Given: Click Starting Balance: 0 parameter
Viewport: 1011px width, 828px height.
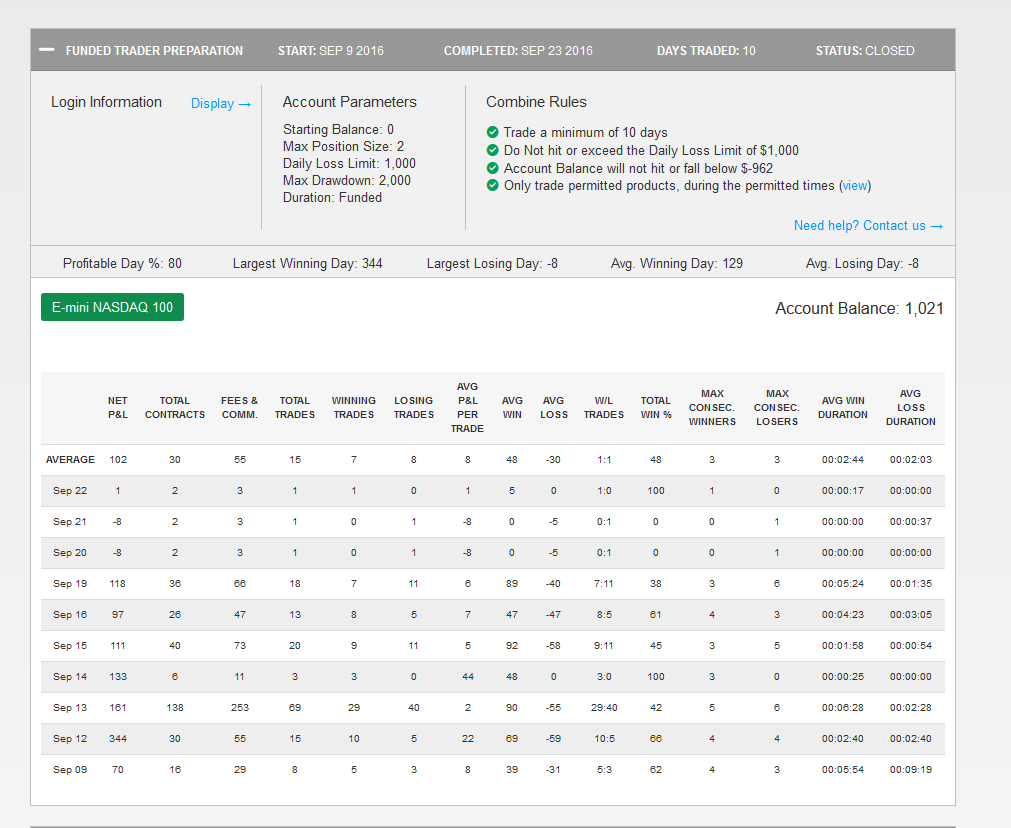Looking at the screenshot, I should (x=338, y=130).
